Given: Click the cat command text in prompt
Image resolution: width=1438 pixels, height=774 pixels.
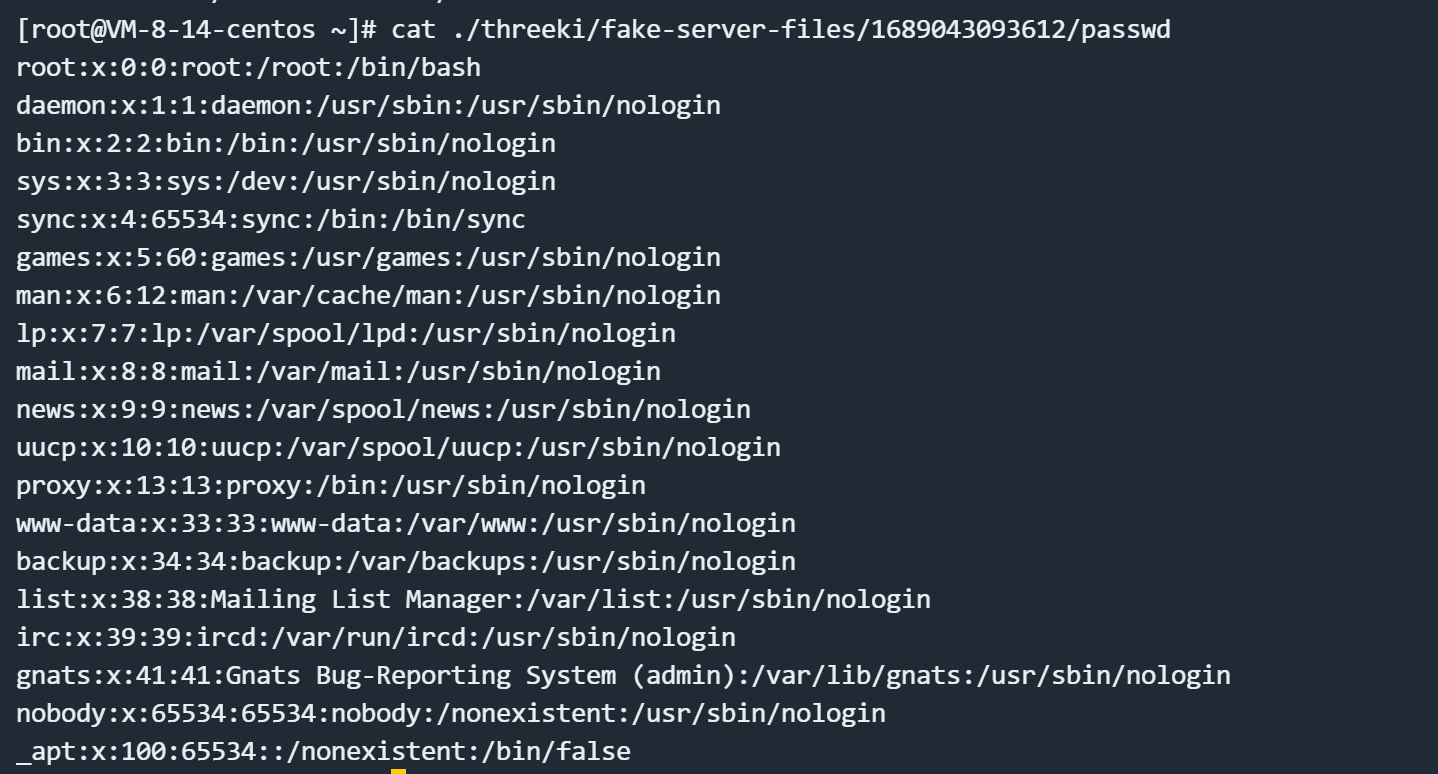Looking at the screenshot, I should [x=413, y=29].
